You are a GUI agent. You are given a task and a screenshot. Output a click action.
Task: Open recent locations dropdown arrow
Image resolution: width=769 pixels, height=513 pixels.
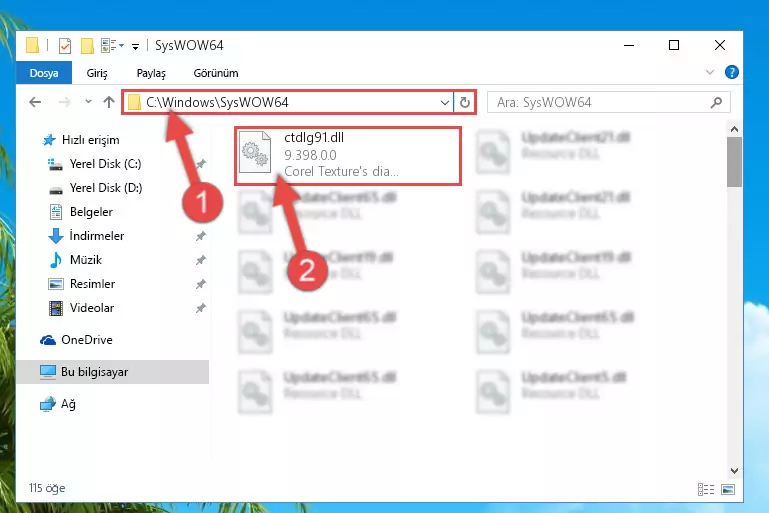(88, 102)
